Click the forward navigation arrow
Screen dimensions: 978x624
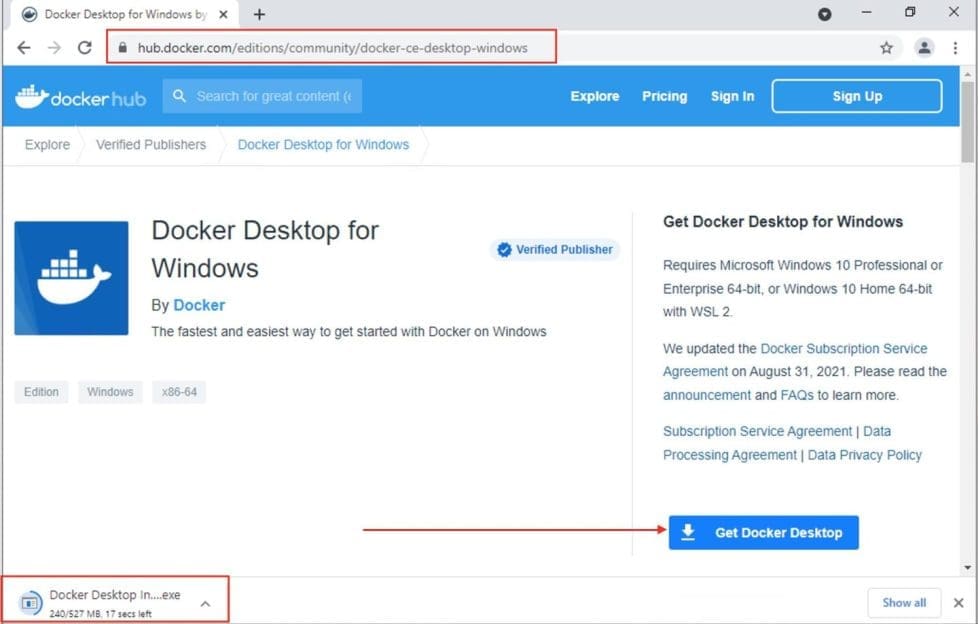(54, 48)
